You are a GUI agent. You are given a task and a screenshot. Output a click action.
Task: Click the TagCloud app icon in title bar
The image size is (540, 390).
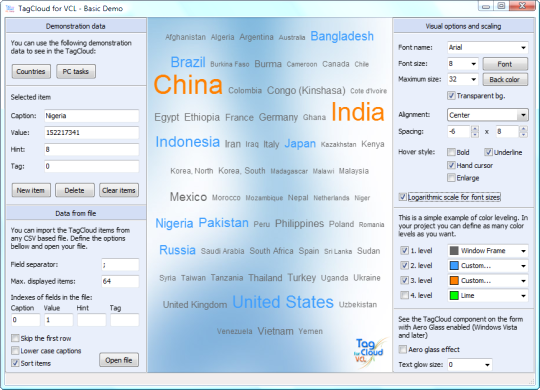(10, 8)
